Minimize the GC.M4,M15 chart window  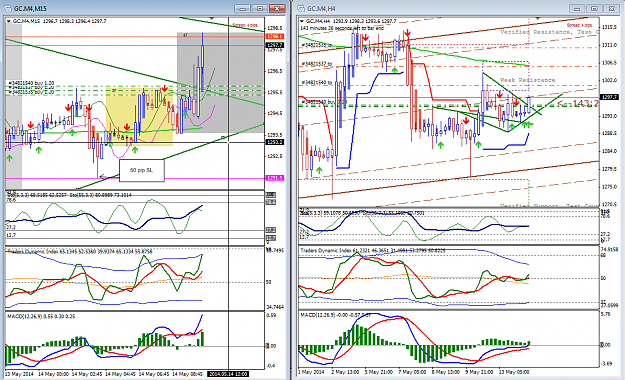pyautogui.click(x=242, y=8)
